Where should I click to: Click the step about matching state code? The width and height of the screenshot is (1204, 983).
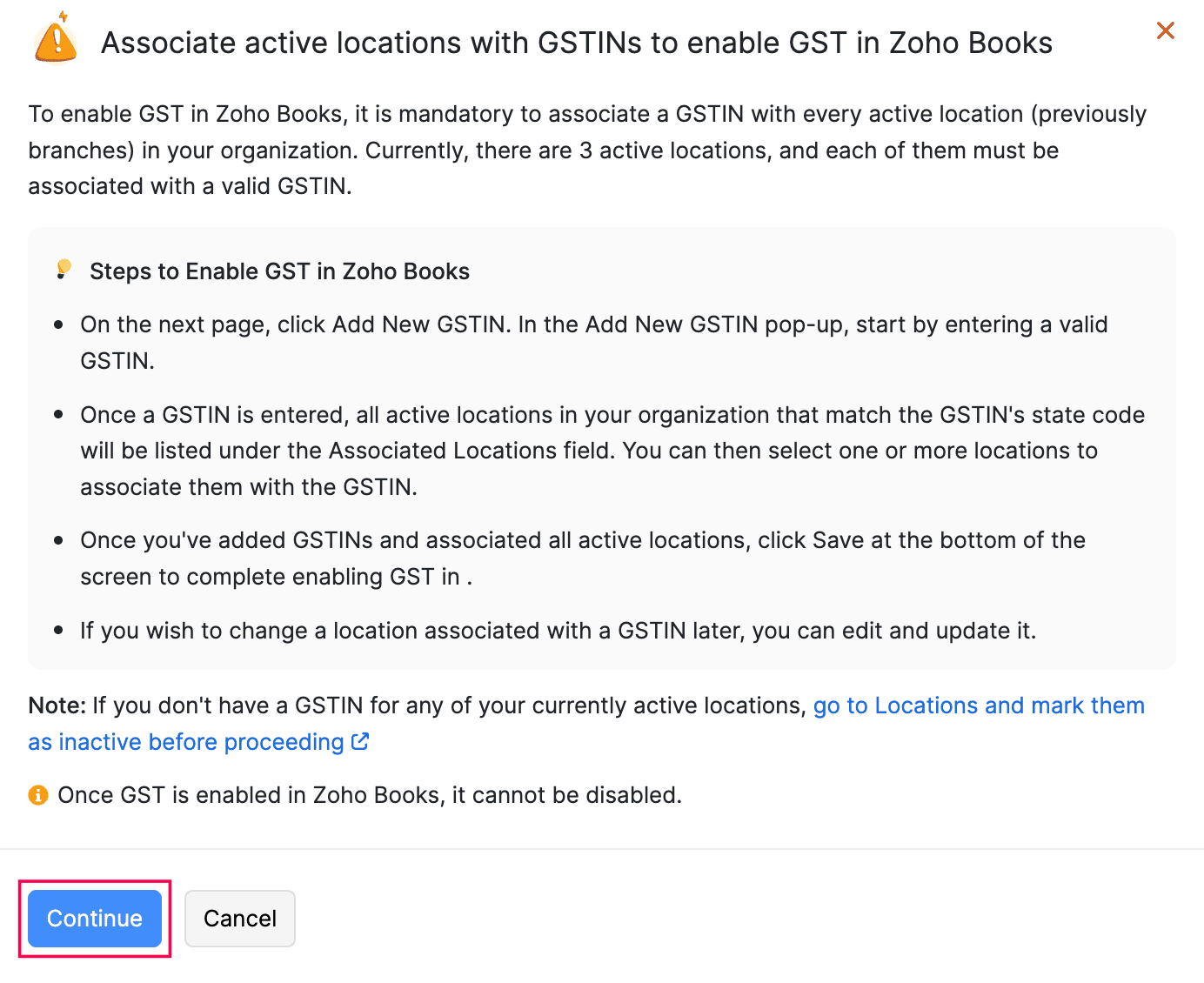pyautogui.click(x=612, y=451)
